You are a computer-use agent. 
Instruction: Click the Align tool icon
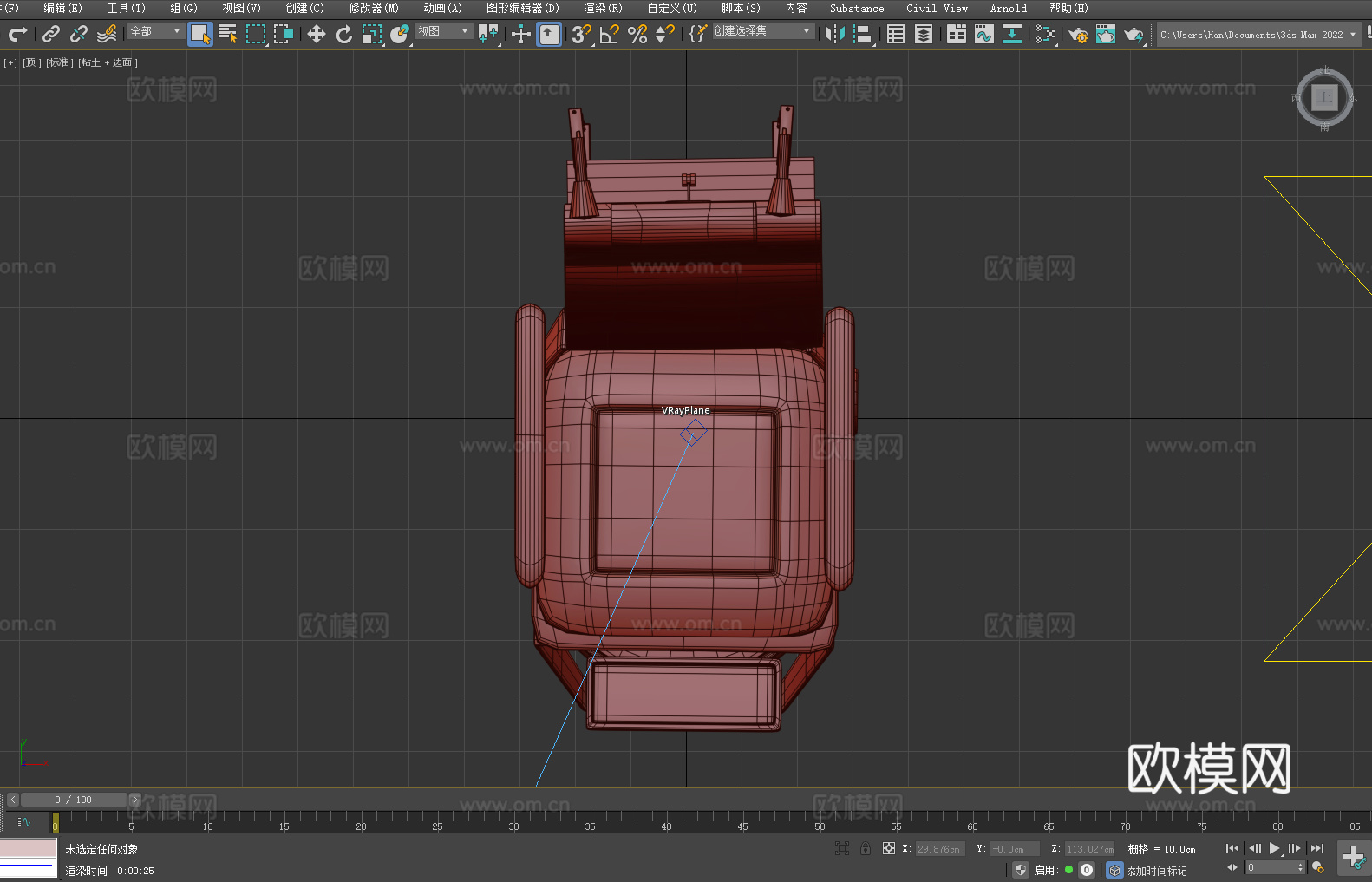point(863,34)
